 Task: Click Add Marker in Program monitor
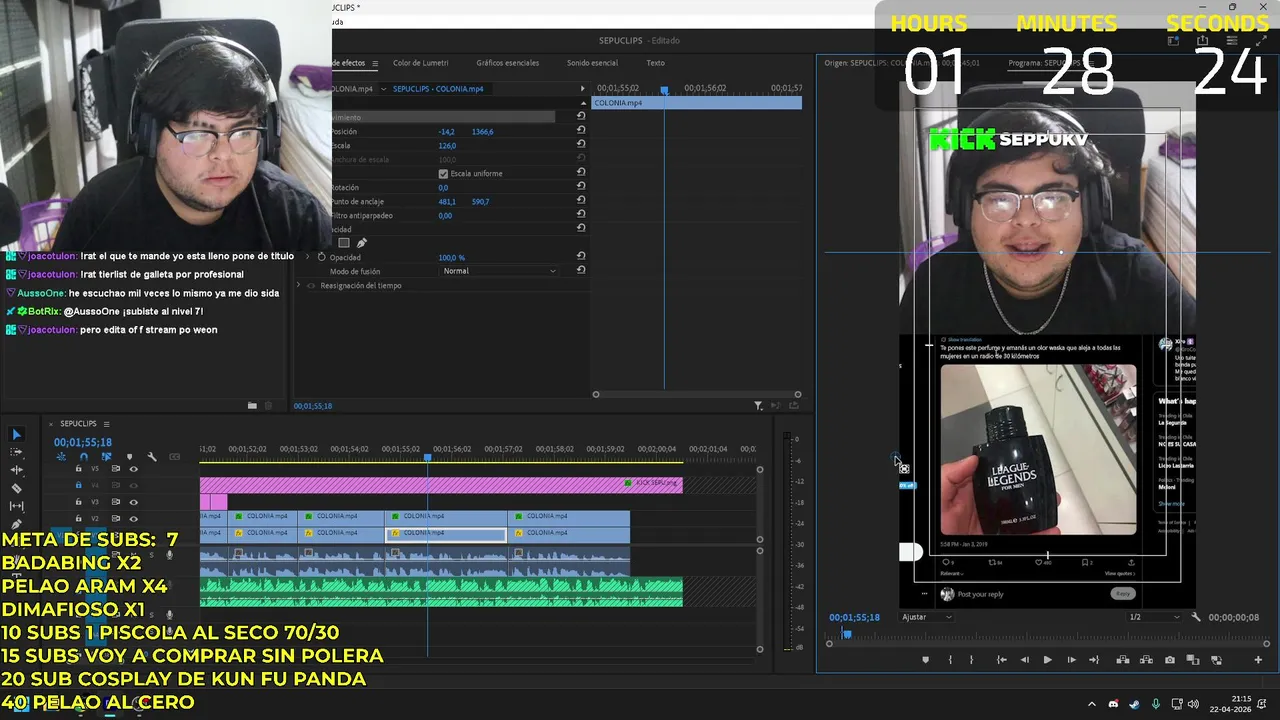[x=925, y=660]
